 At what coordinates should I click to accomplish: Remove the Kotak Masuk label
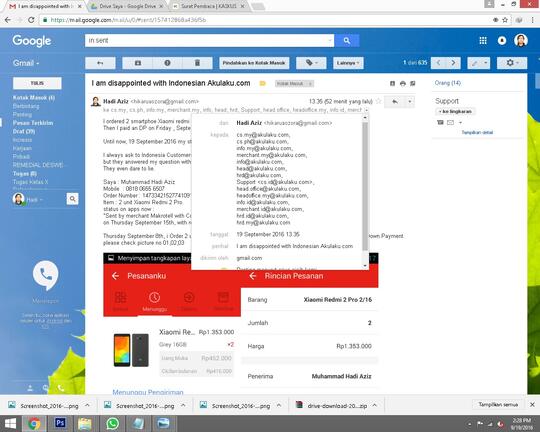point(310,84)
